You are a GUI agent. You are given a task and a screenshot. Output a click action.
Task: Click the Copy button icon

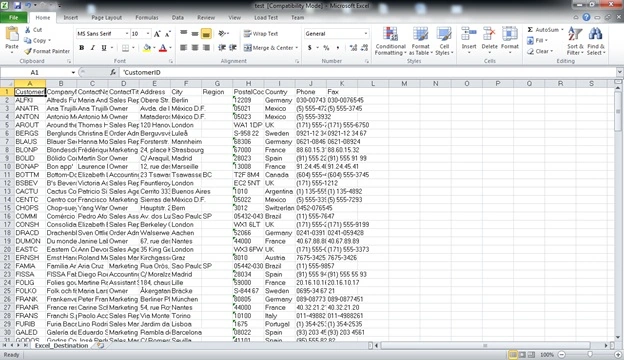pos(27,41)
